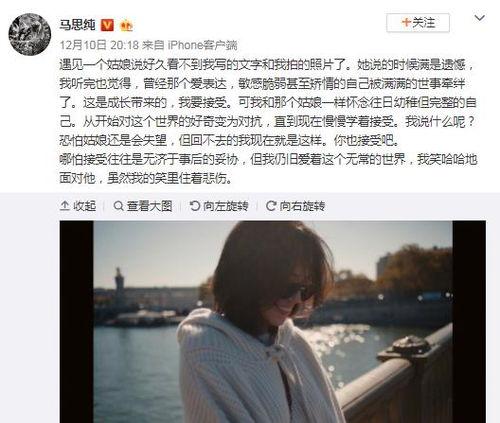Click the username 马思纯
This screenshot has height=423, width=500.
77,25
